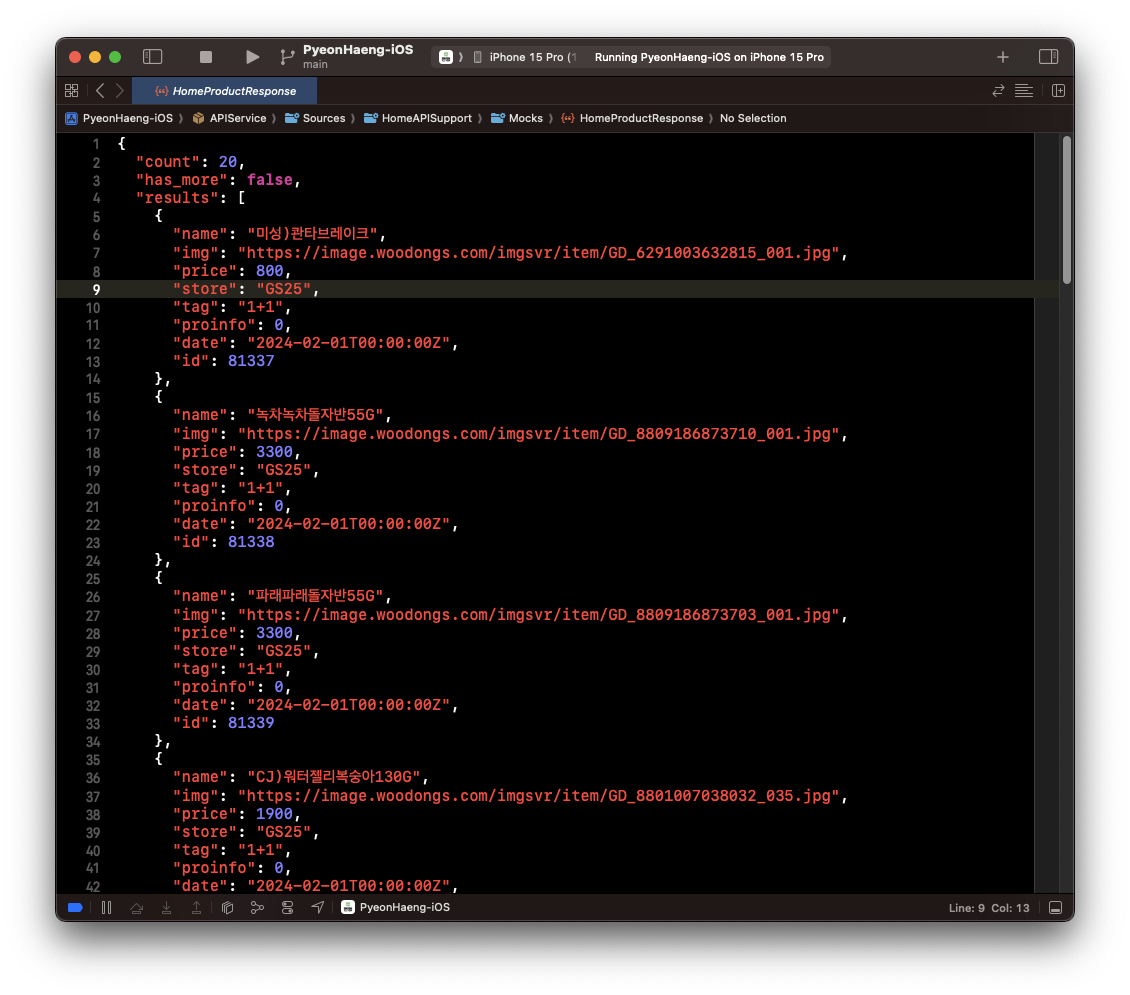Click price value 800
The height and width of the screenshot is (995, 1130).
tap(270, 271)
